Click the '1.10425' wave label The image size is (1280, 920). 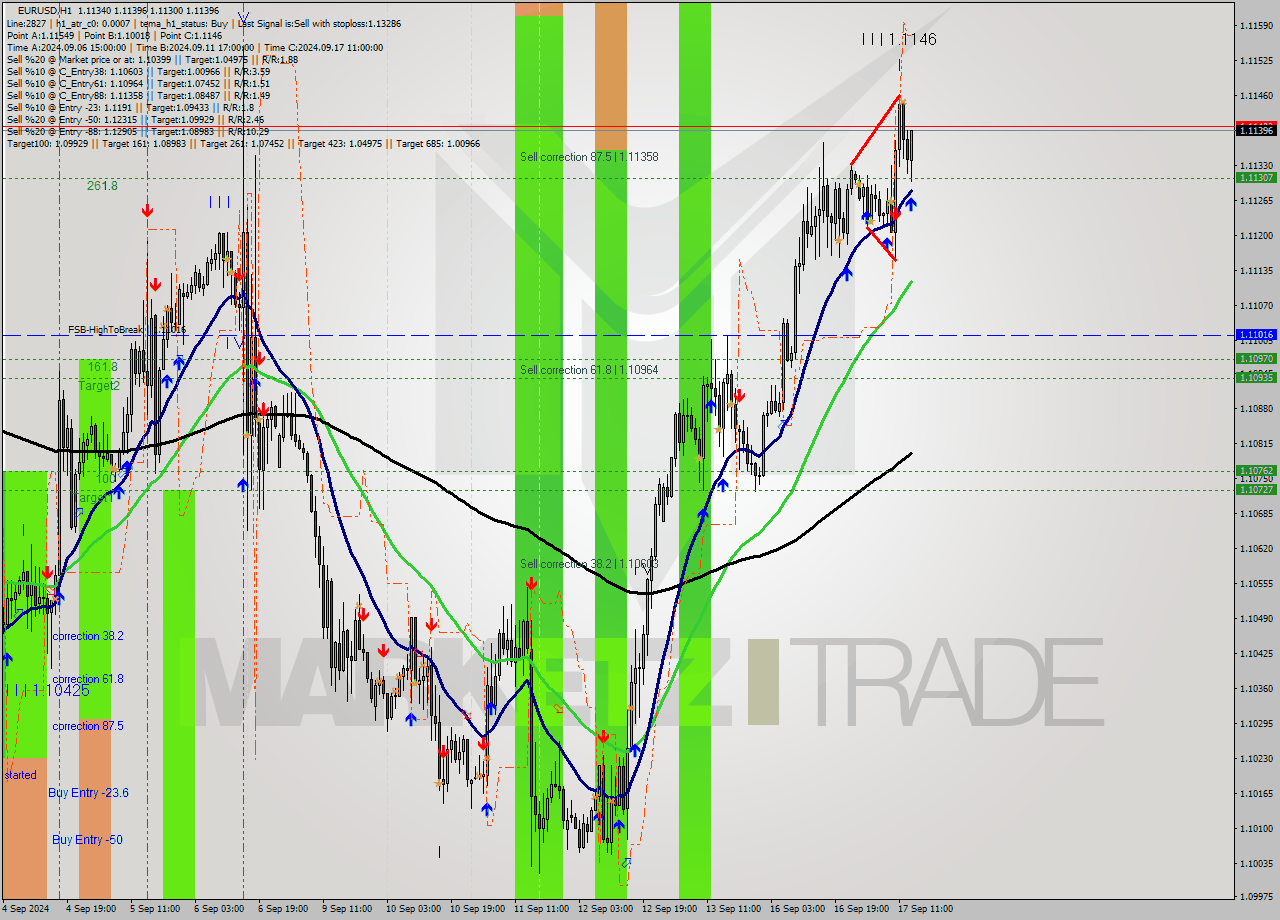[x=48, y=690]
